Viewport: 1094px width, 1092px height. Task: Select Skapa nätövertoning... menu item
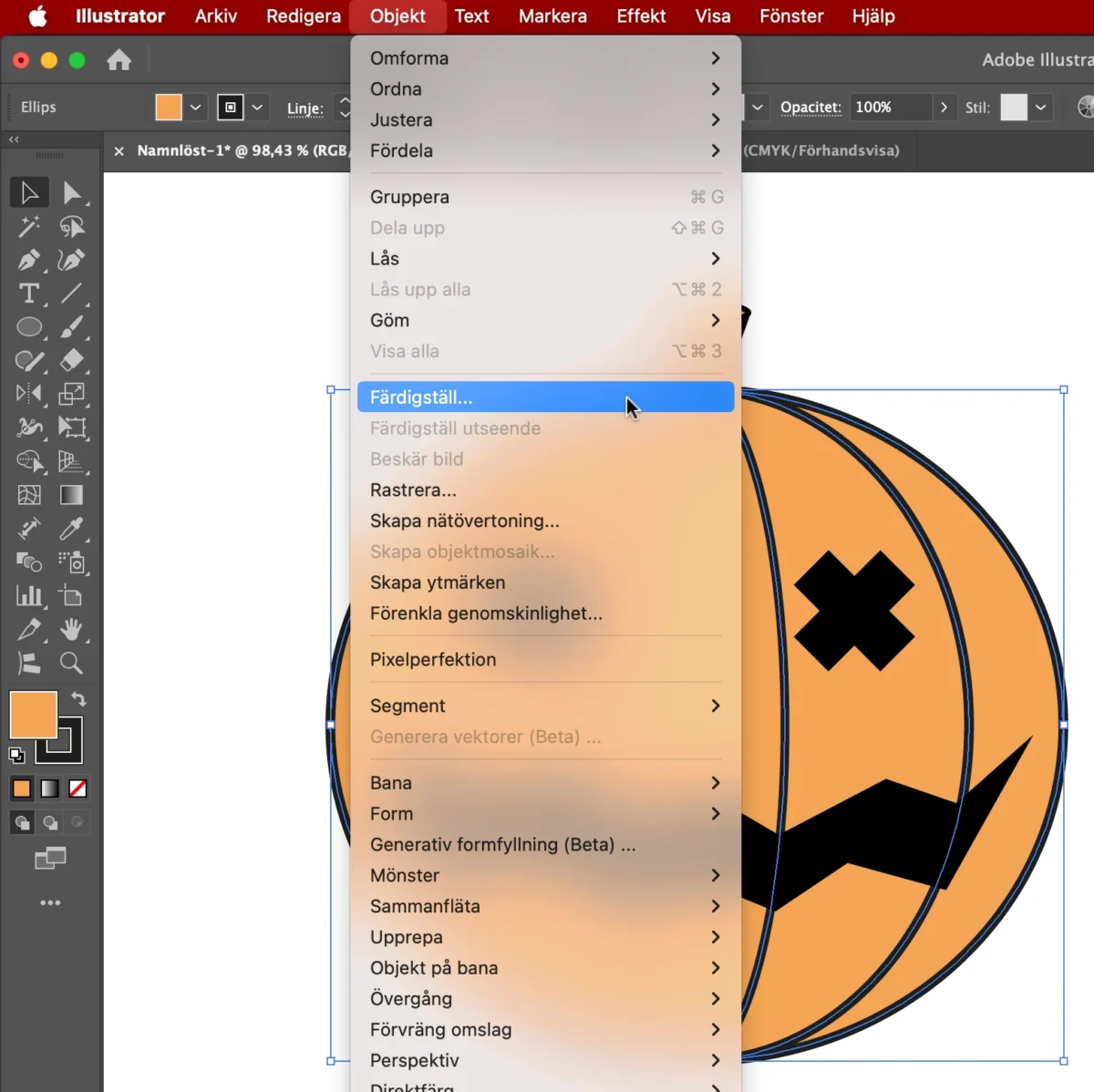[545, 521]
